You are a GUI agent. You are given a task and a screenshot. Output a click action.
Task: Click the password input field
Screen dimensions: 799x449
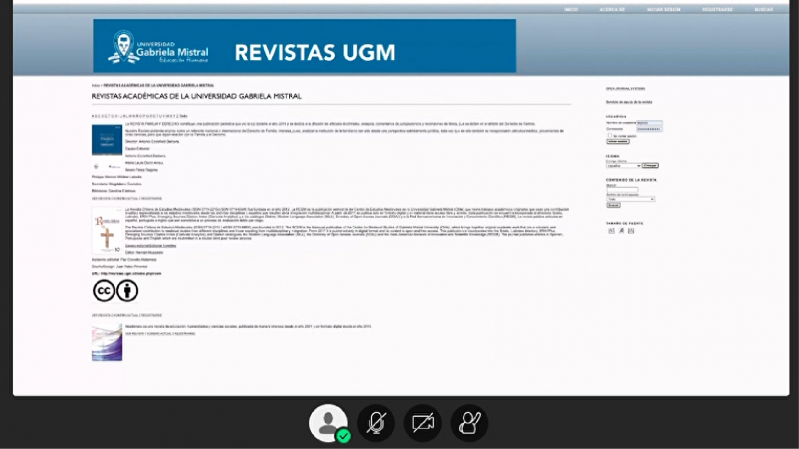(x=650, y=129)
